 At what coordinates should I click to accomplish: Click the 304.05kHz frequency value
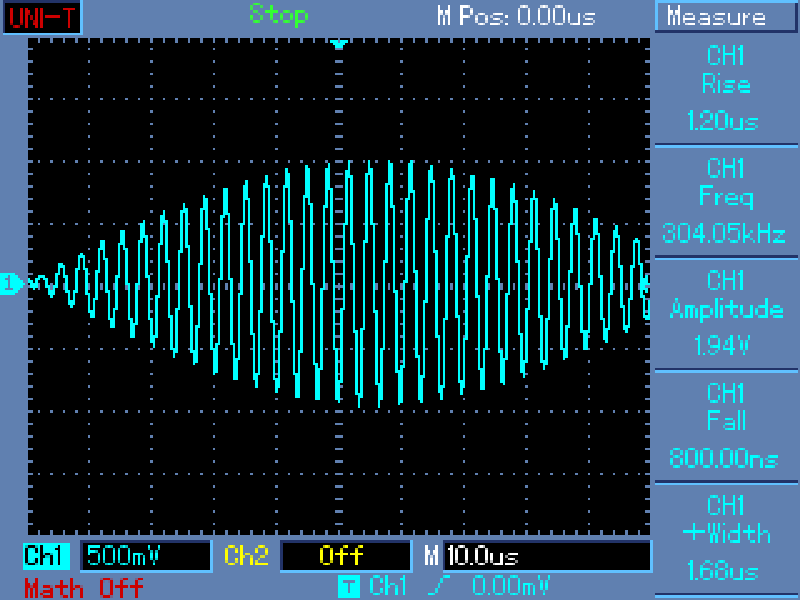click(723, 234)
